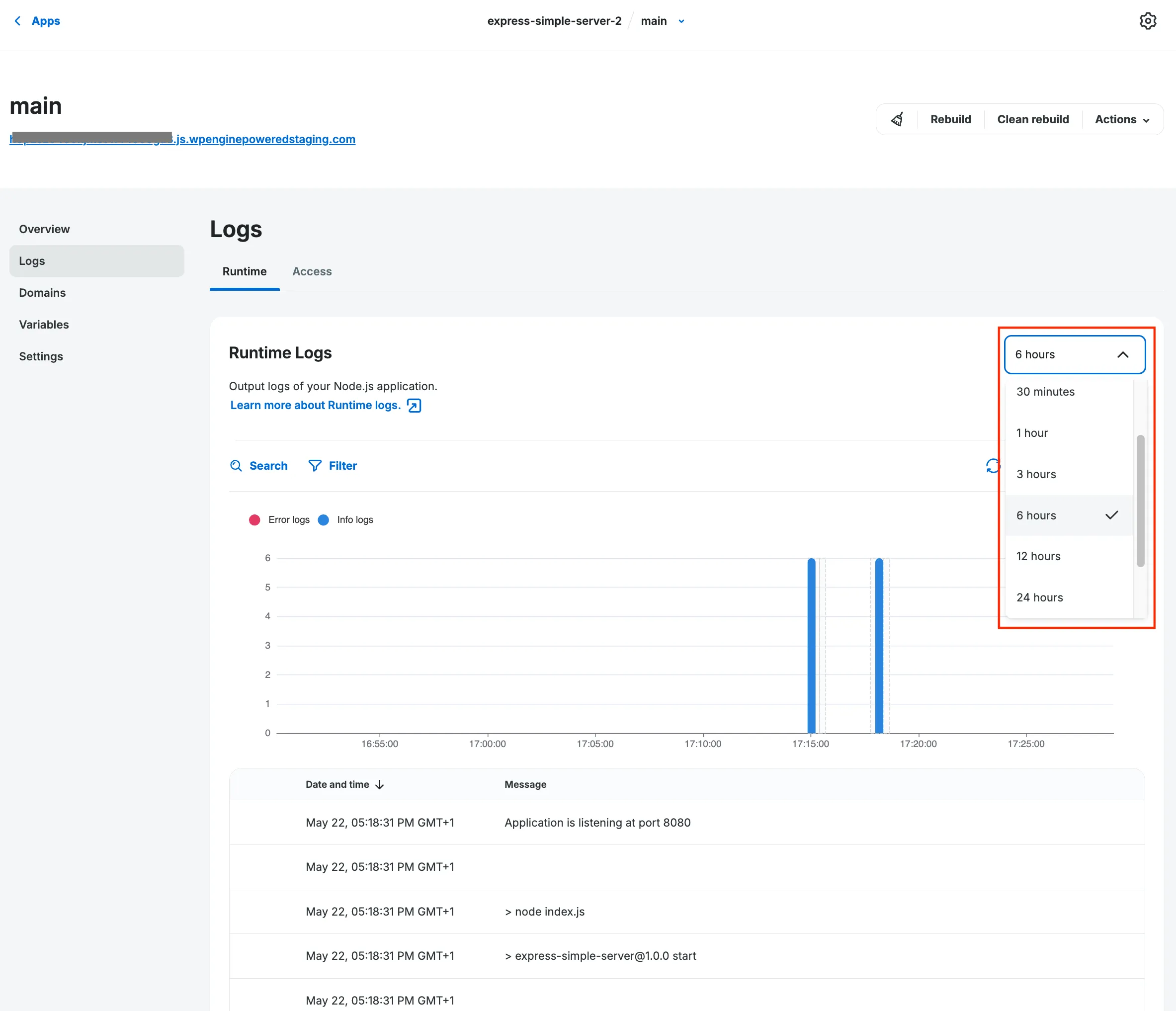Open external link icon beside Runtime logs link

pyautogui.click(x=414, y=405)
